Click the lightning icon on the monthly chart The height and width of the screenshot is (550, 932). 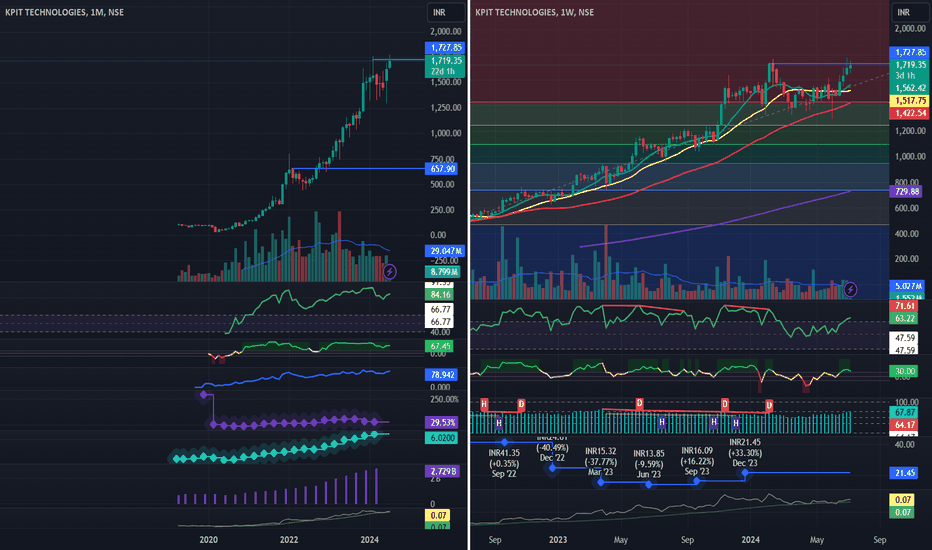coord(389,272)
